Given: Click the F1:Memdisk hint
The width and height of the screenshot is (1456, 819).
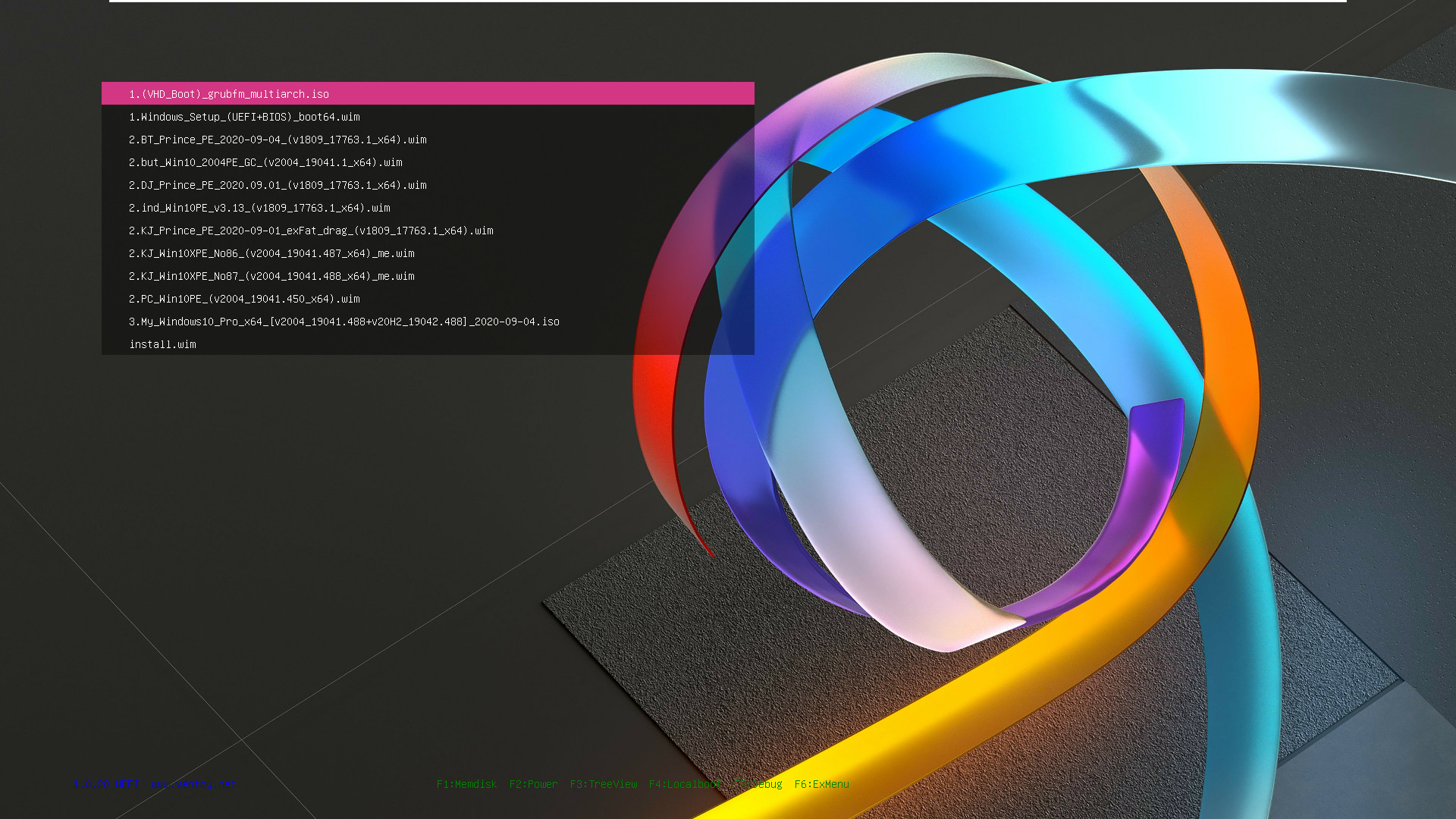Looking at the screenshot, I should pos(466,784).
